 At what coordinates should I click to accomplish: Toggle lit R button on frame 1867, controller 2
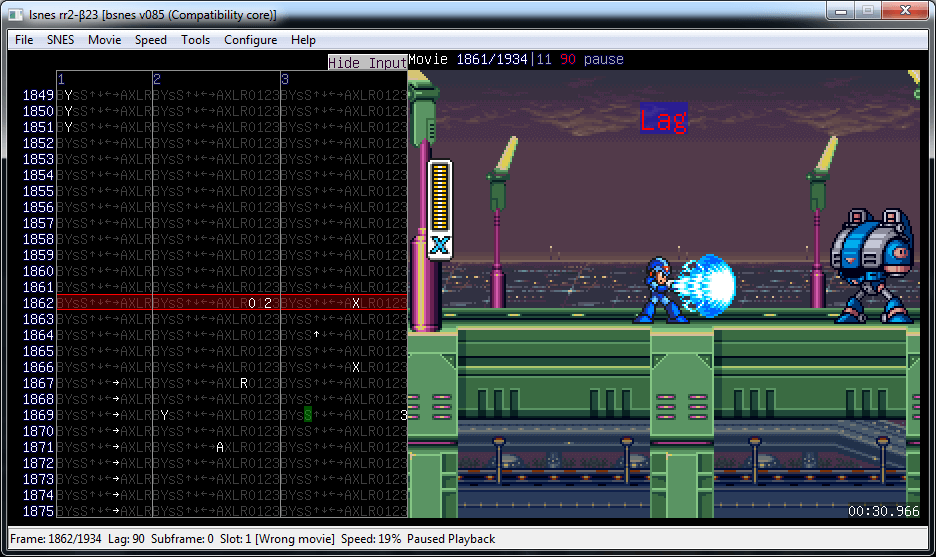[x=244, y=383]
